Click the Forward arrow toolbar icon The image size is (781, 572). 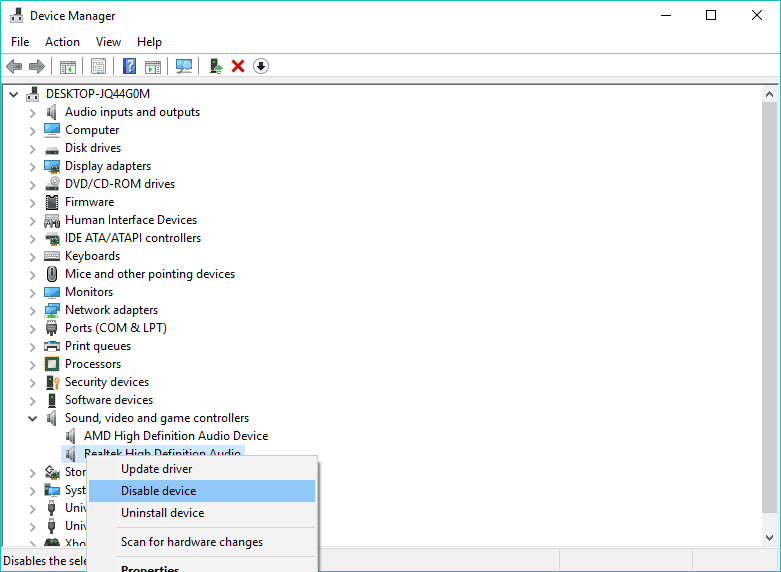[37, 66]
